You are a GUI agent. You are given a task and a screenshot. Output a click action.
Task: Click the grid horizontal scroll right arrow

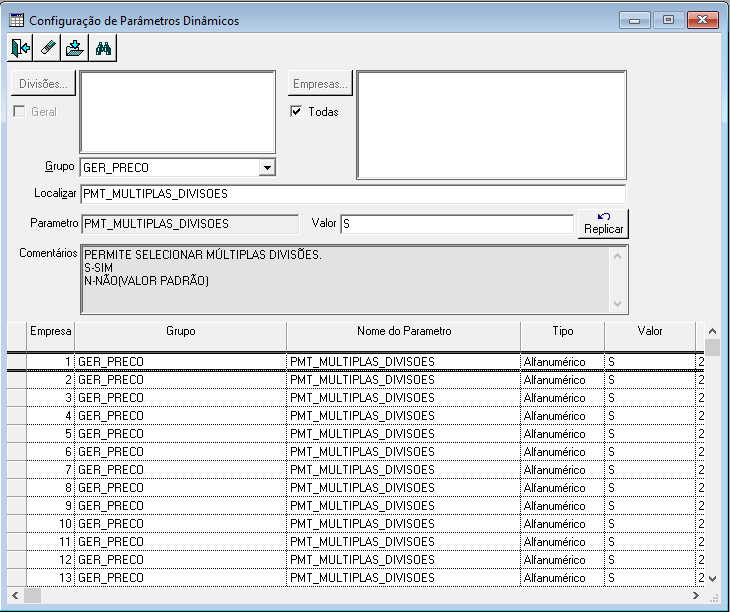pos(696,595)
